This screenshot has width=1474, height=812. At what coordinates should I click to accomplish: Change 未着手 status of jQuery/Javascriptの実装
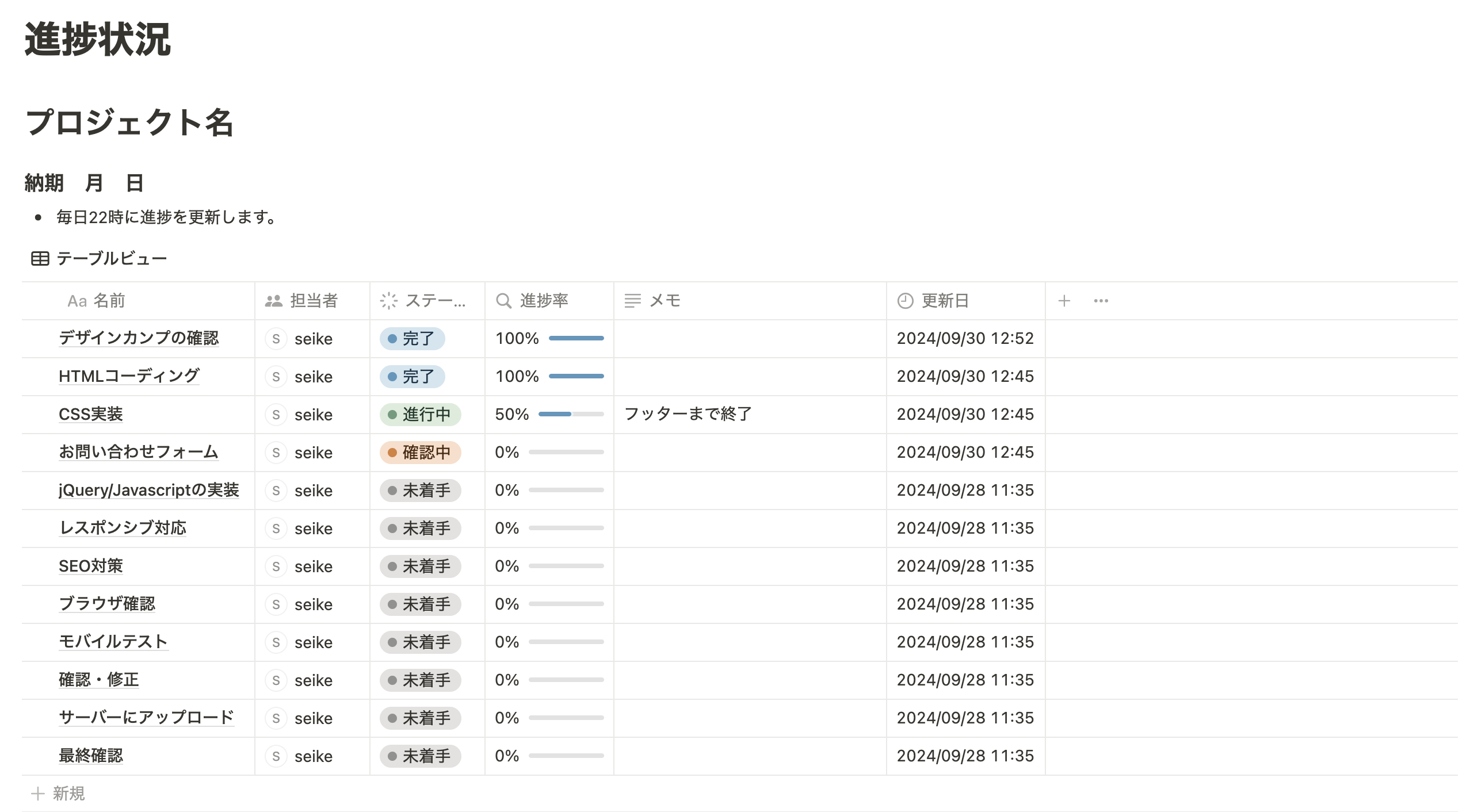pos(420,490)
